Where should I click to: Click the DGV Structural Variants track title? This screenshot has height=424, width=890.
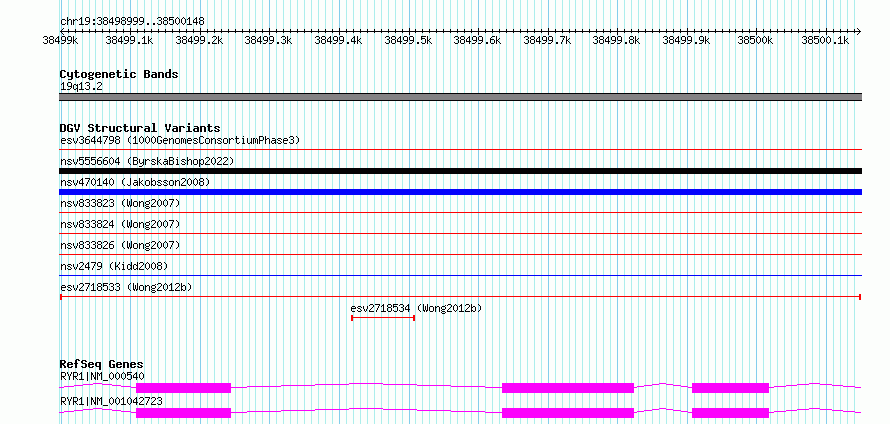point(140,128)
